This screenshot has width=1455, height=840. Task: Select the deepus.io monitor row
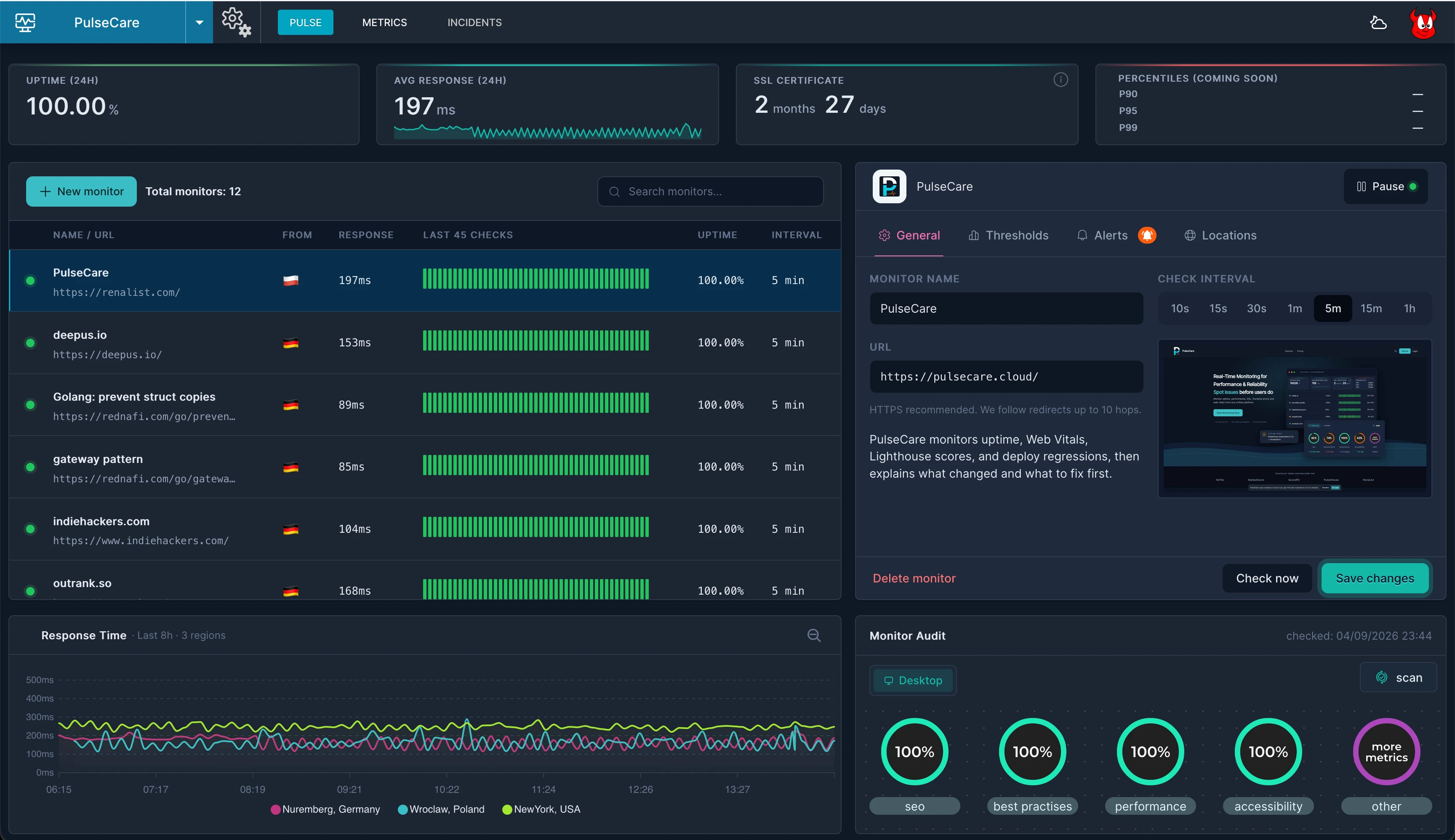[x=425, y=343]
